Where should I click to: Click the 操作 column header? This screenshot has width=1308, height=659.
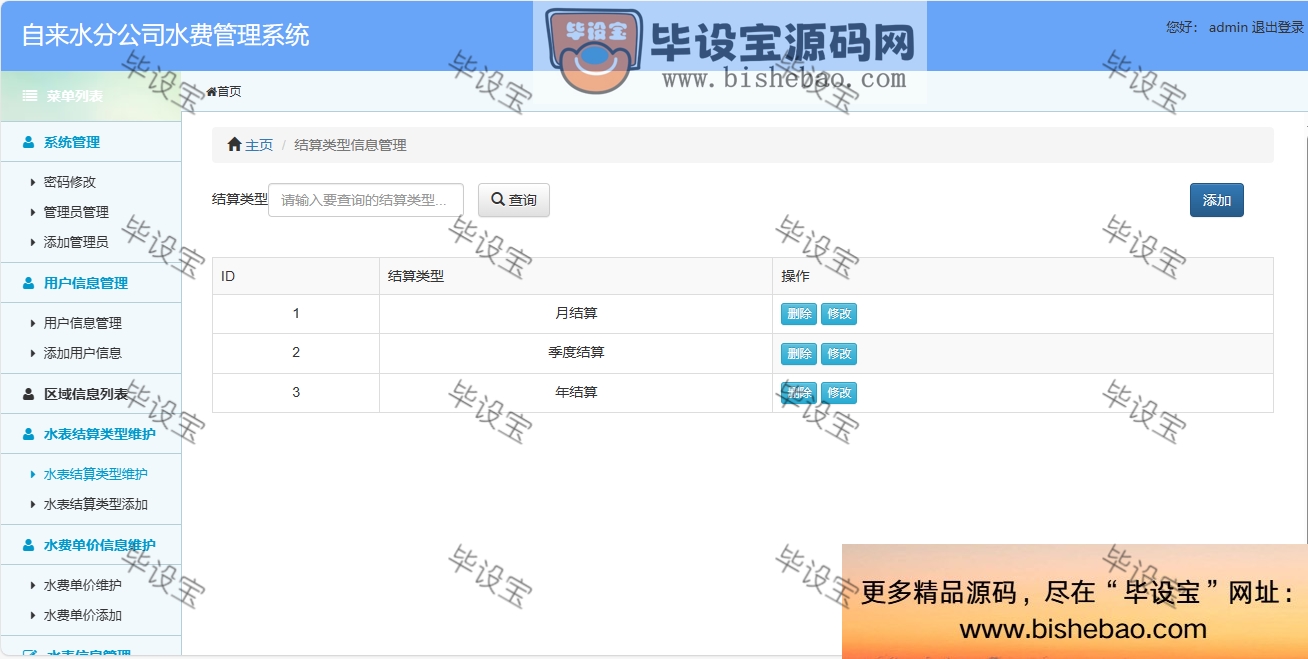pyautogui.click(x=1023, y=276)
